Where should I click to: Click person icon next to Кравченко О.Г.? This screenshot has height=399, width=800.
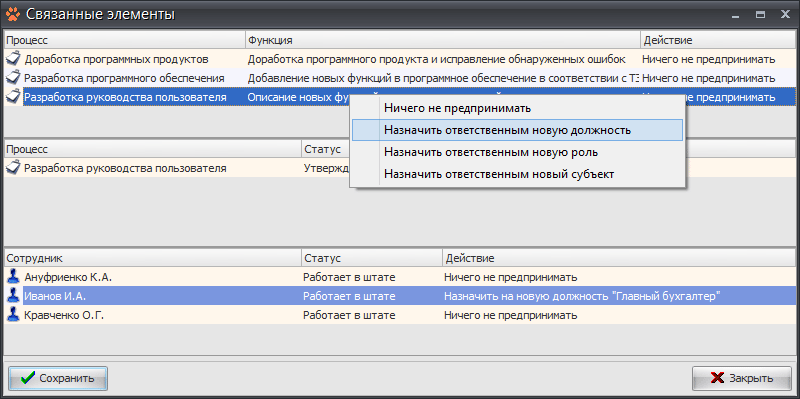[14, 315]
